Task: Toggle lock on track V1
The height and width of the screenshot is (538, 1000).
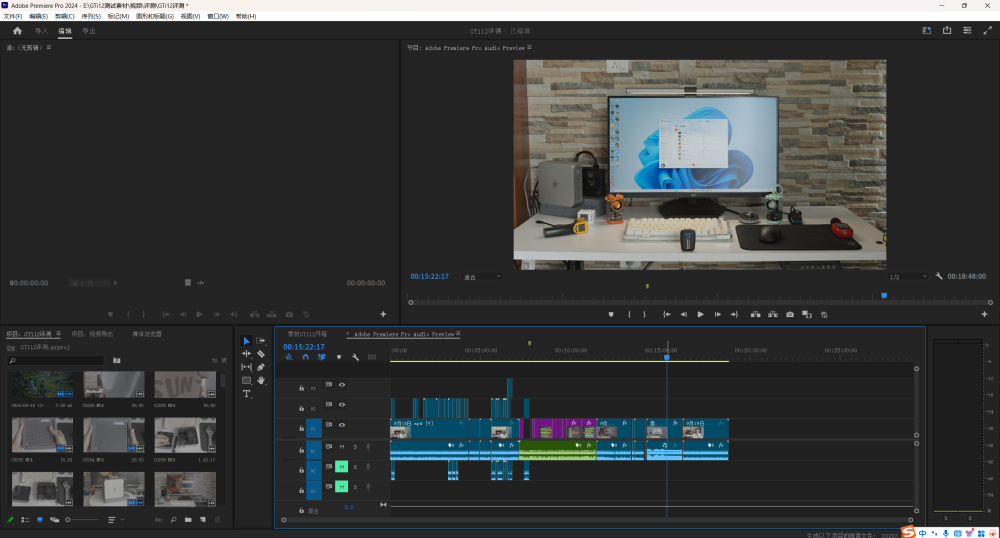Action: pos(302,428)
